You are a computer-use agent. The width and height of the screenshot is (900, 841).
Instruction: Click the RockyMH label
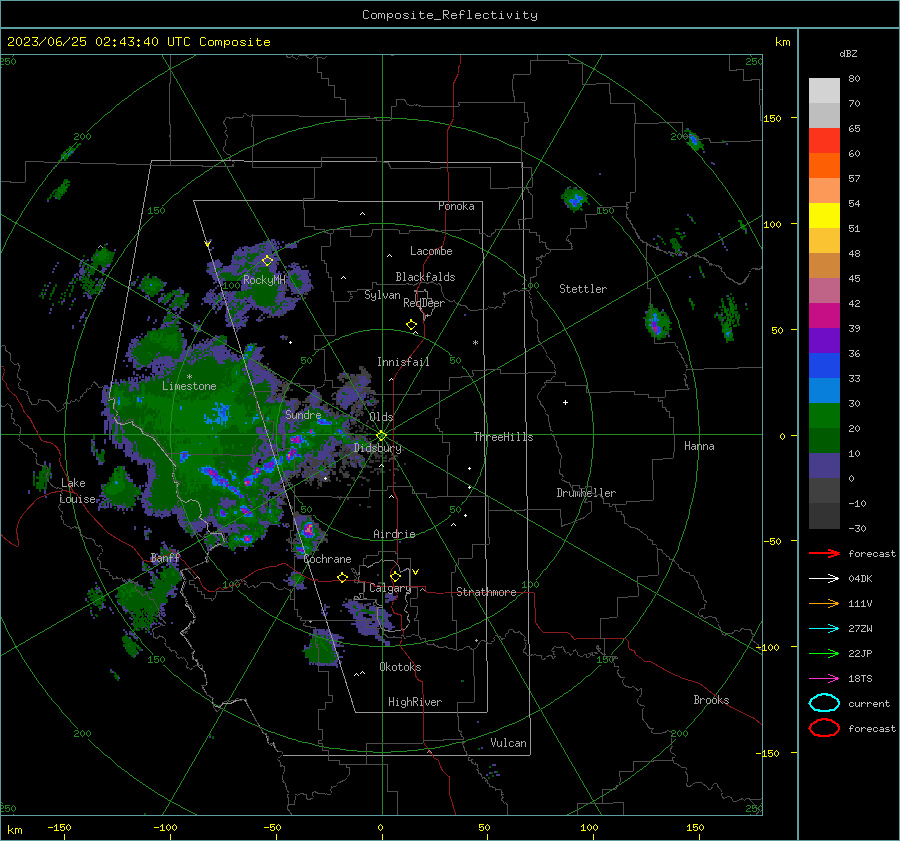click(264, 280)
